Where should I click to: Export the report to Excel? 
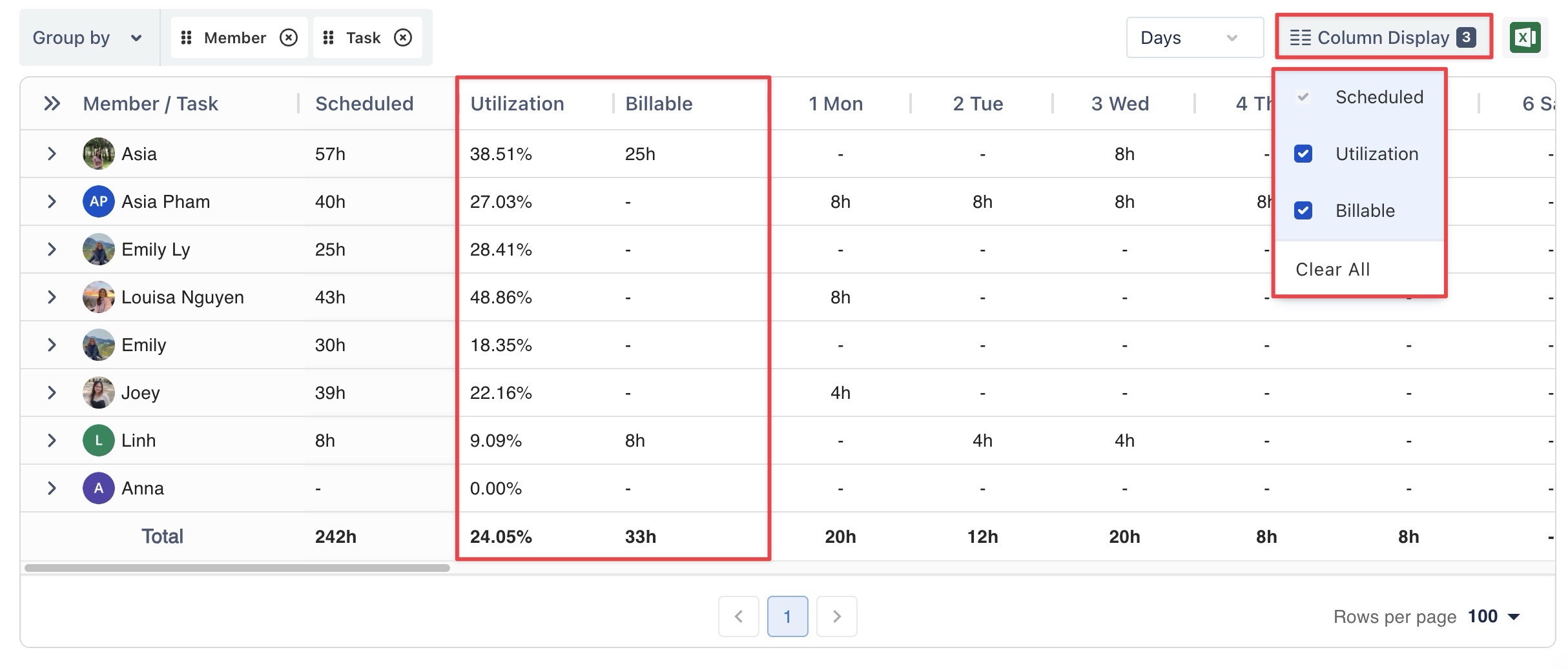tap(1525, 37)
